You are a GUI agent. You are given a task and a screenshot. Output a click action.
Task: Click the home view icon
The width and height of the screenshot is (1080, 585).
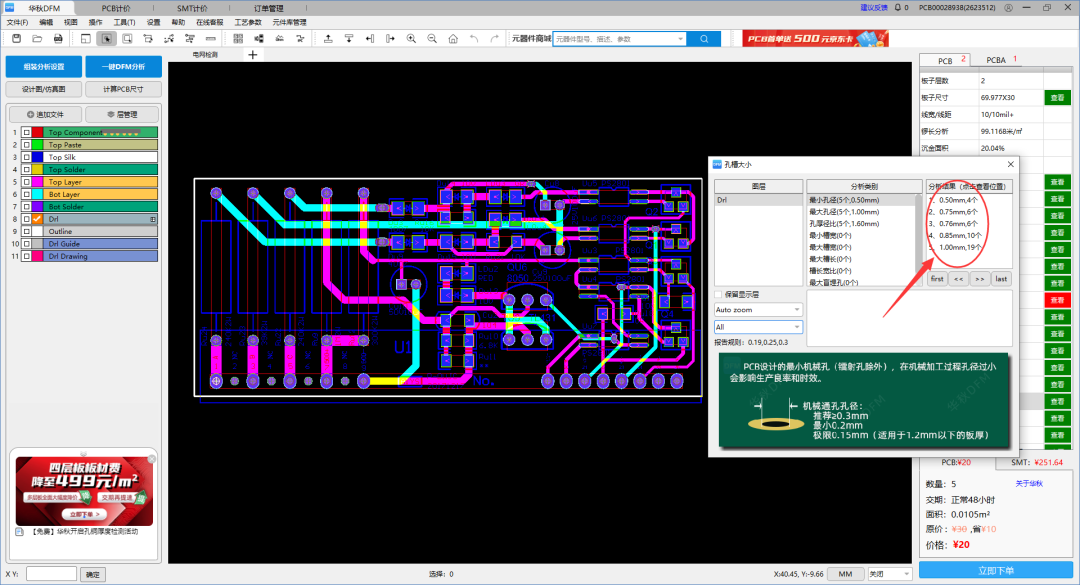pyautogui.click(x=453, y=38)
